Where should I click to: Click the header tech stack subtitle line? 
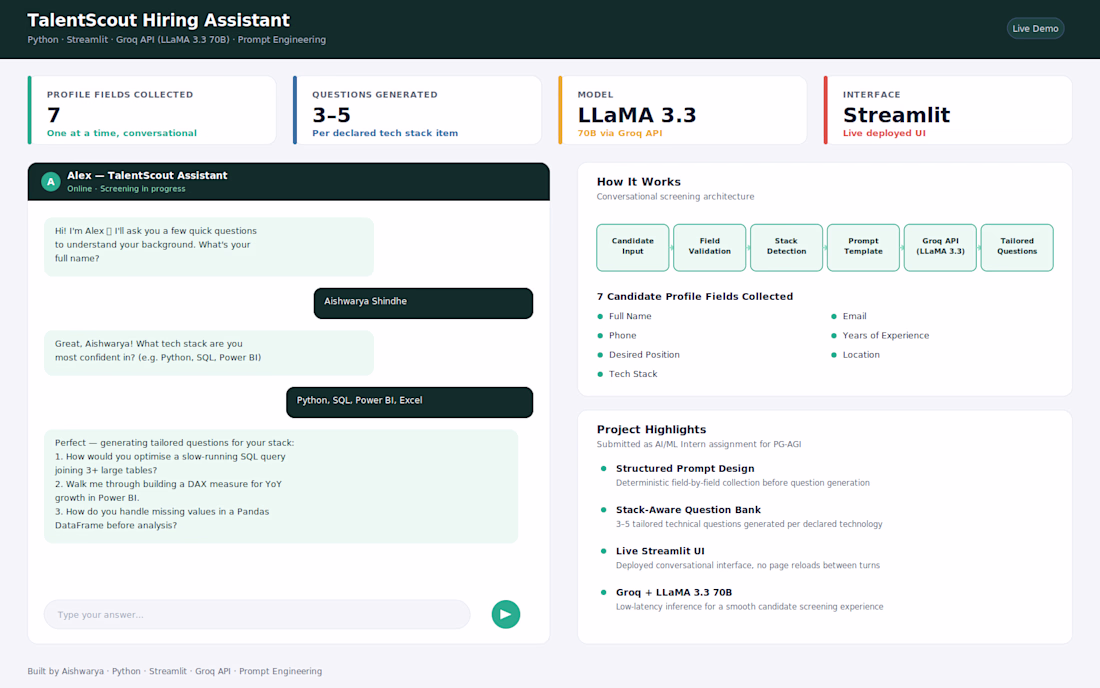click(x=177, y=40)
